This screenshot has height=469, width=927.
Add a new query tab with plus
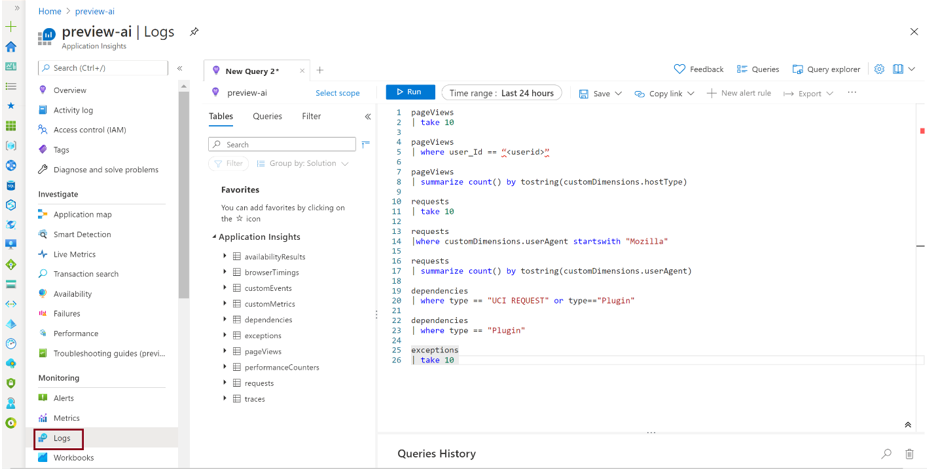[320, 70]
